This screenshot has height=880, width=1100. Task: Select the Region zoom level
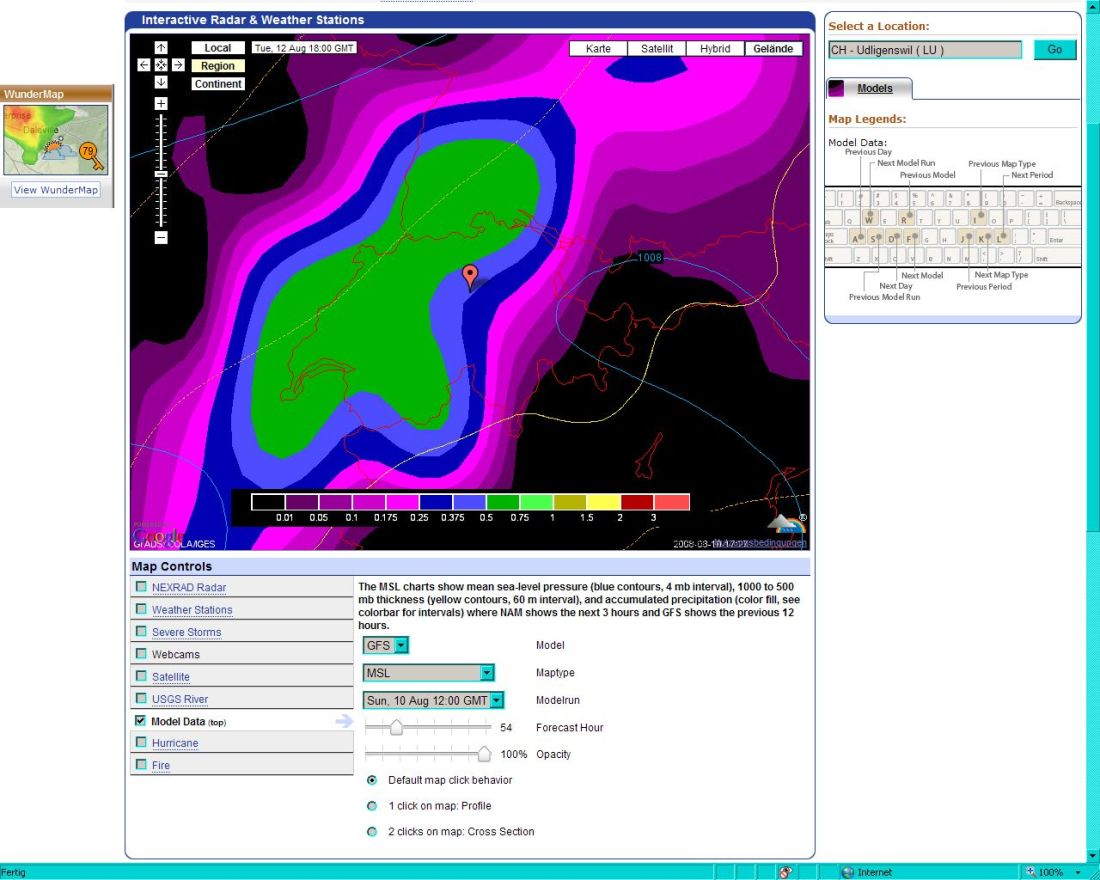tap(217, 66)
